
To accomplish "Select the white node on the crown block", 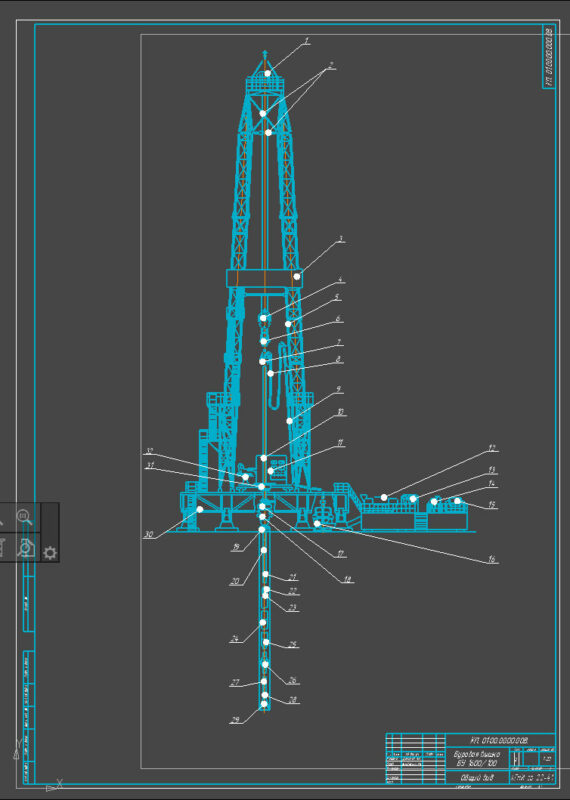I will coord(267,73).
